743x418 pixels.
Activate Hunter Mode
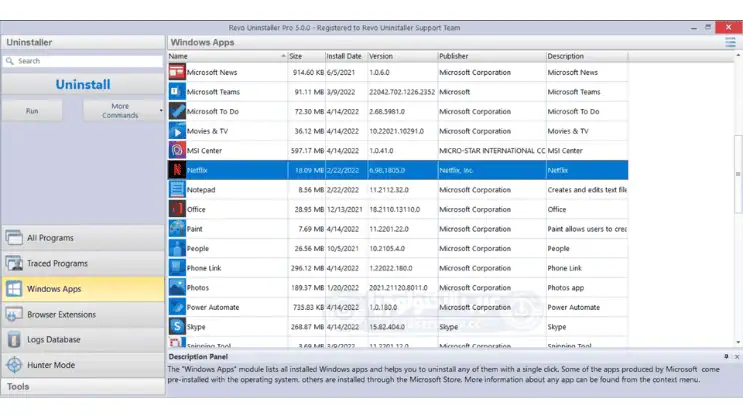(83, 365)
